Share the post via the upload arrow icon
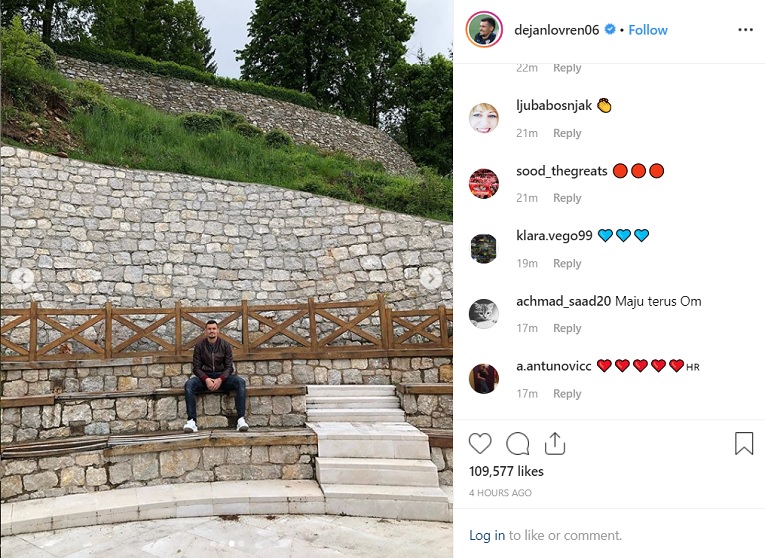The width and height of the screenshot is (765, 558). (555, 443)
